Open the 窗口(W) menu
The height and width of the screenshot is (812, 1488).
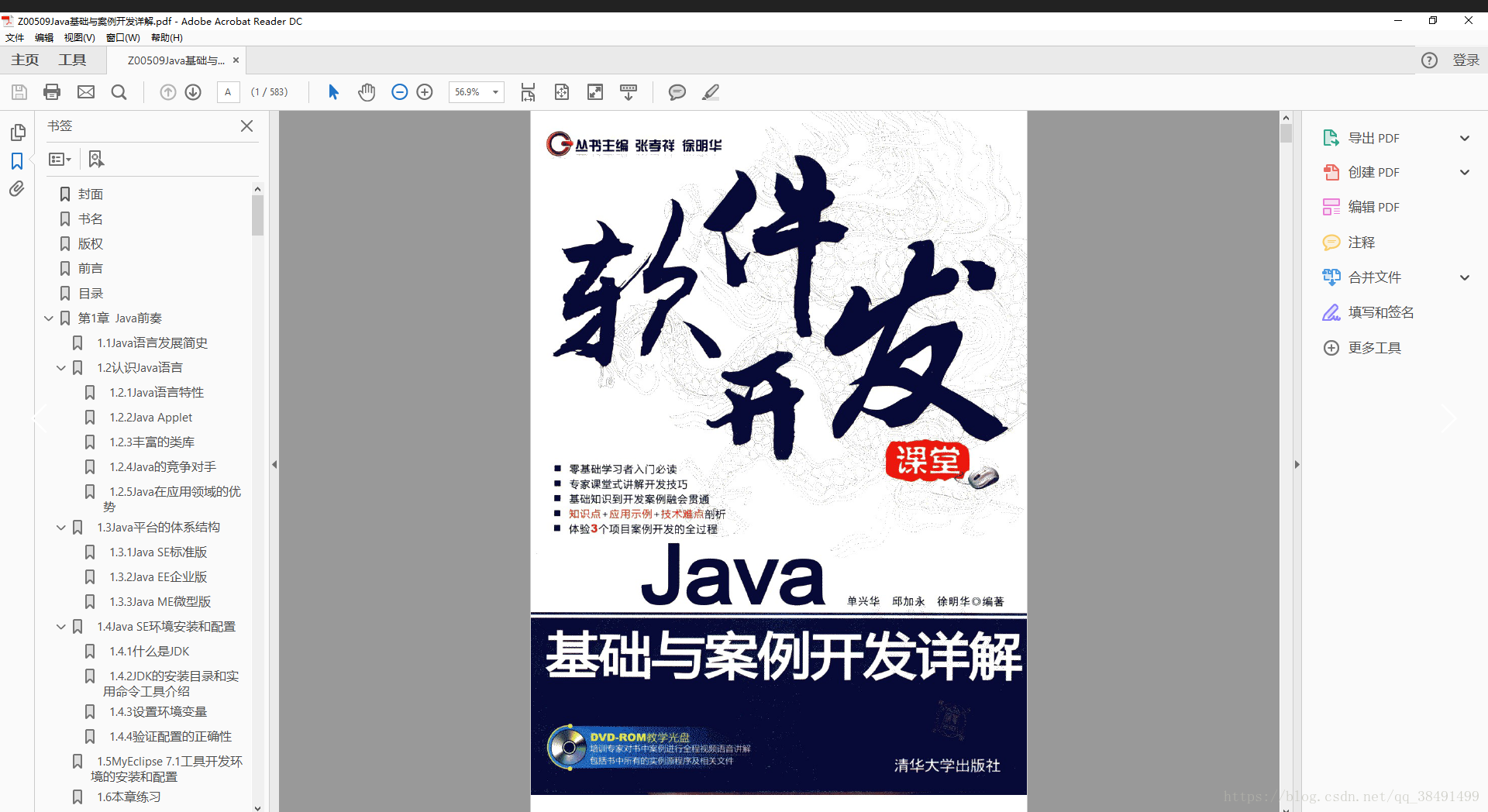click(x=122, y=37)
